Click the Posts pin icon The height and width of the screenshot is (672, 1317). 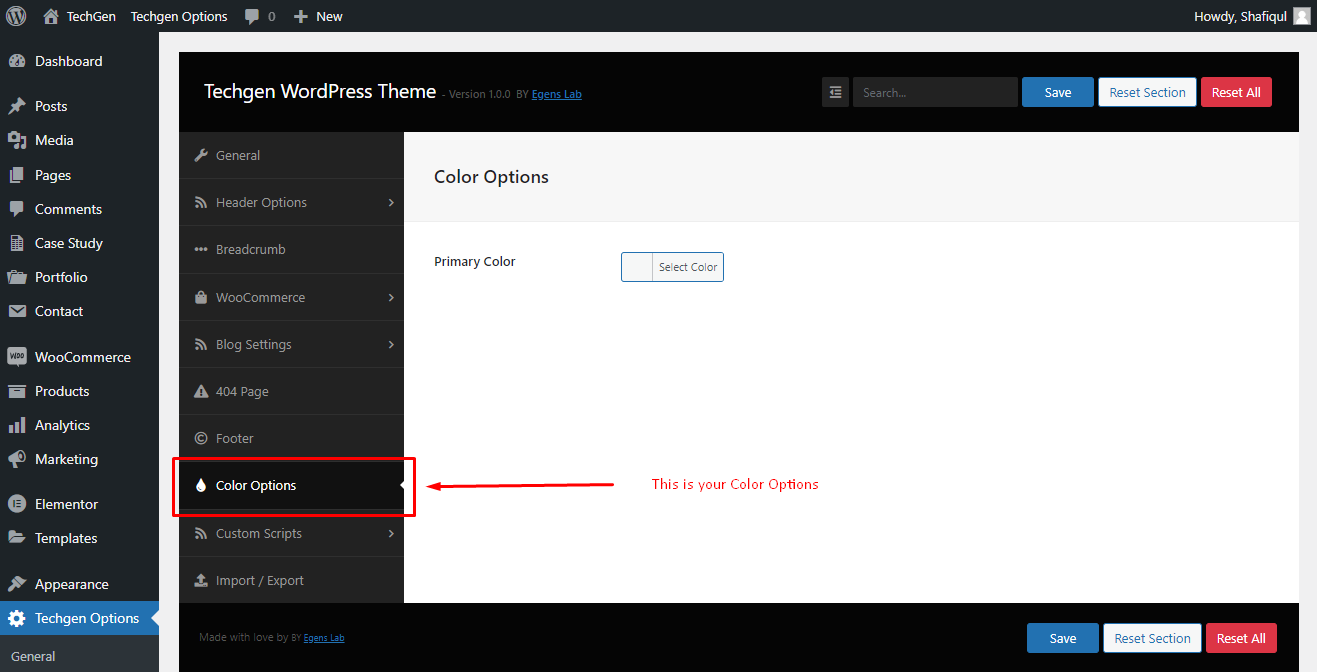(17, 106)
